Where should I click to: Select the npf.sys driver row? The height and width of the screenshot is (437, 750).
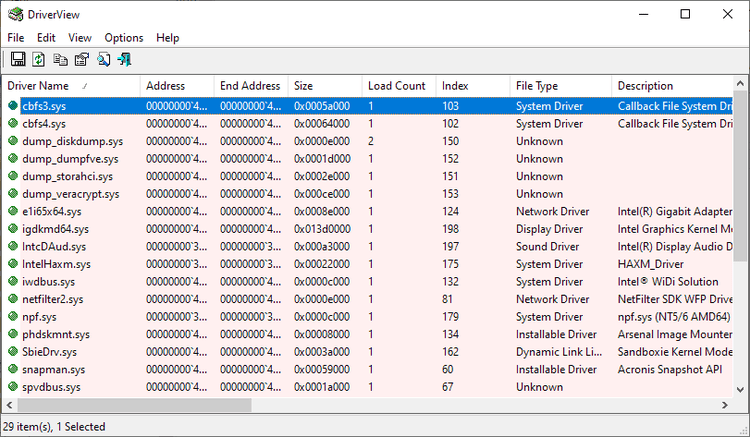click(367, 317)
